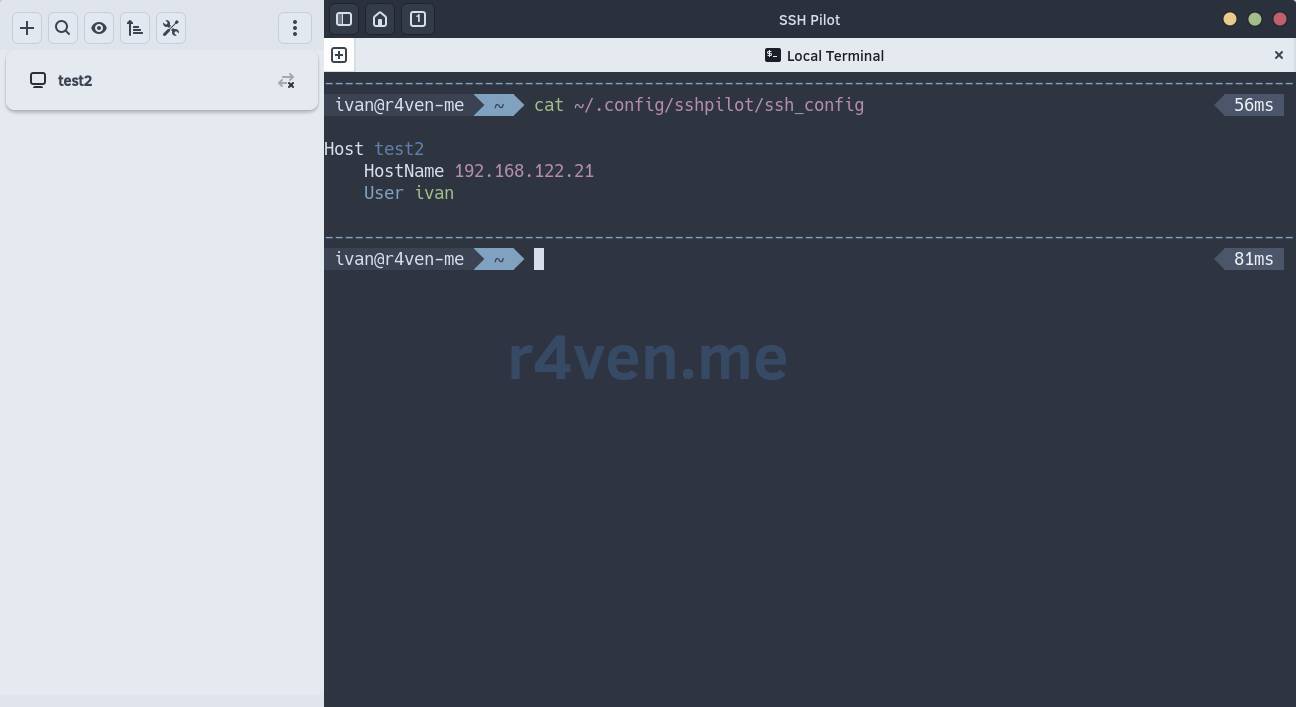1296x707 pixels.
Task: Open the connection search
Action: pos(63,28)
